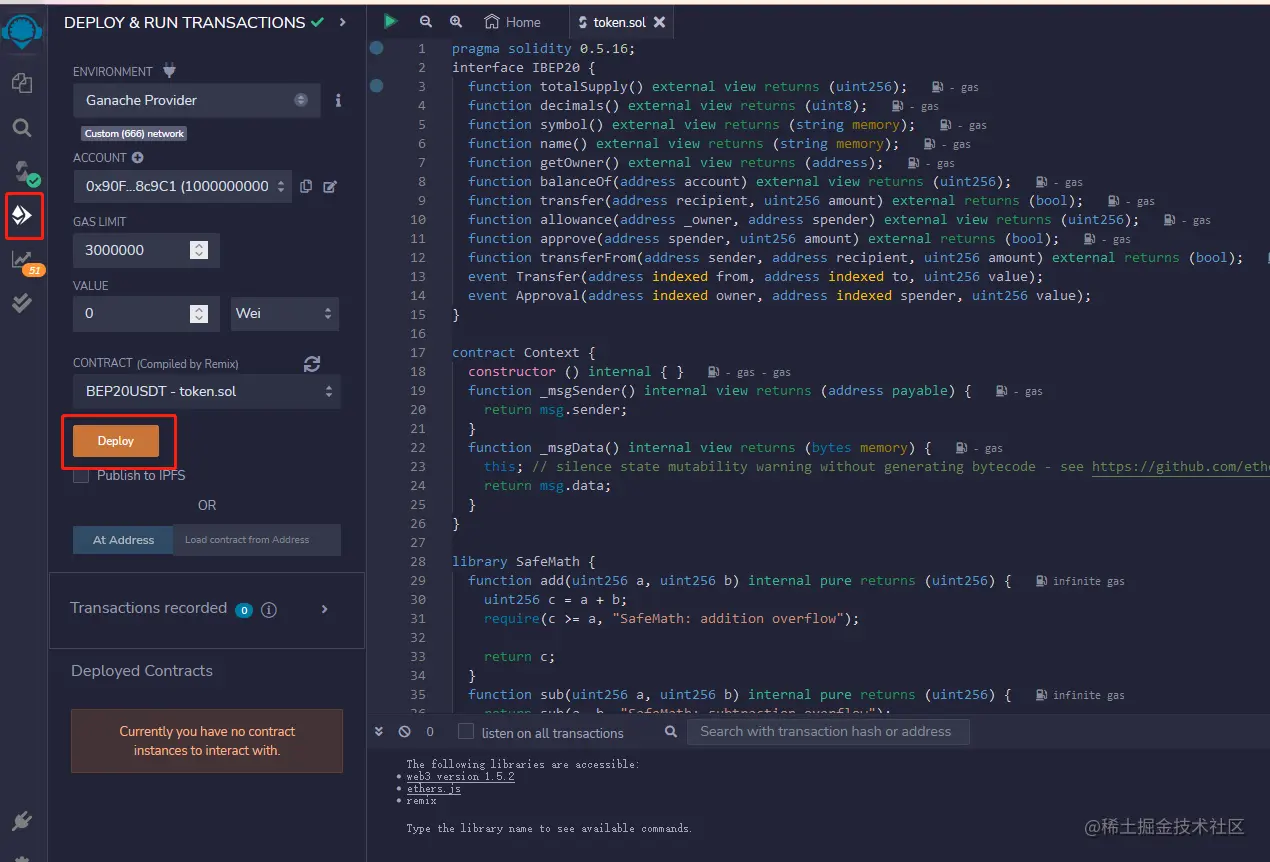
Task: Switch to the Home tab
Action: [512, 22]
